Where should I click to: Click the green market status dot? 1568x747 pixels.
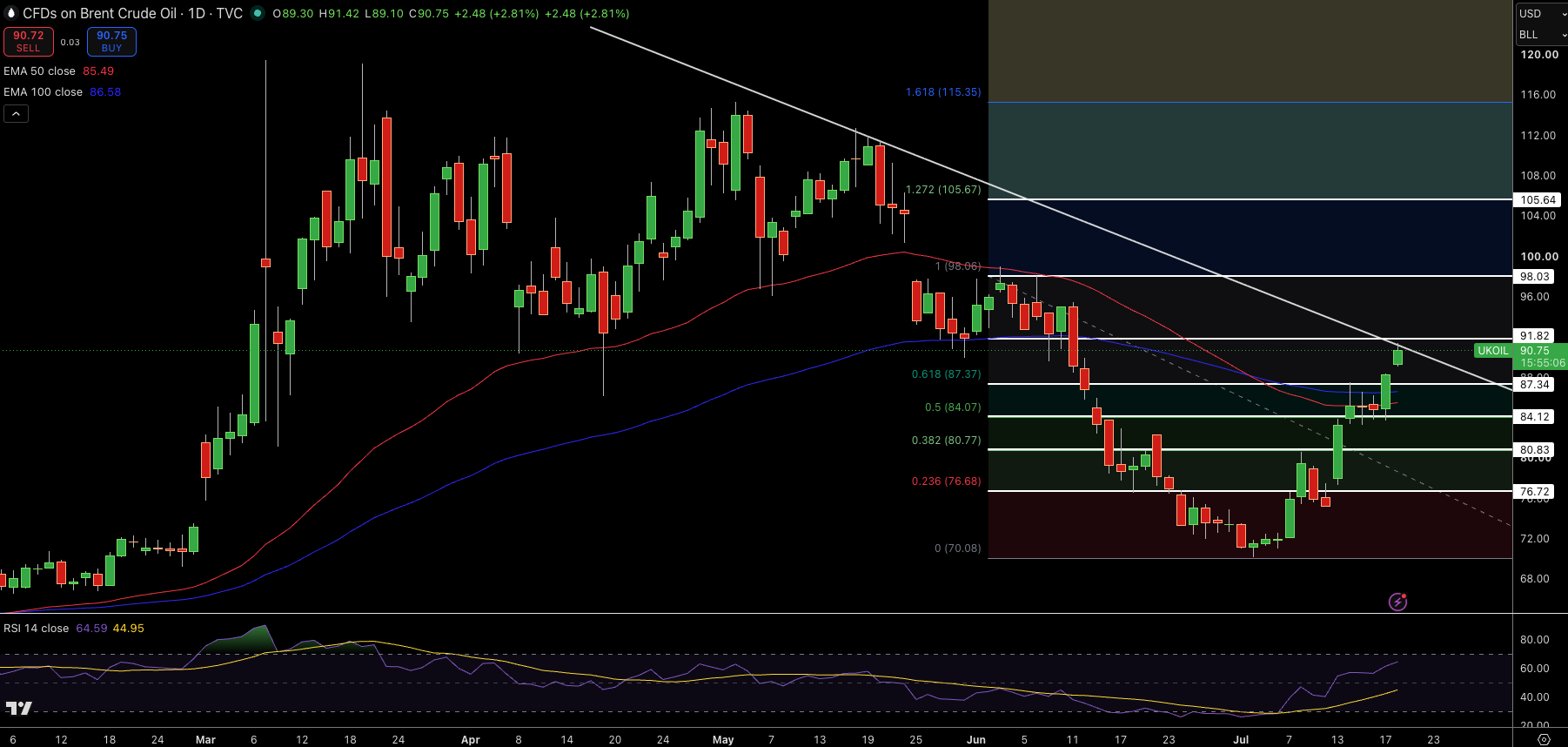tap(258, 13)
